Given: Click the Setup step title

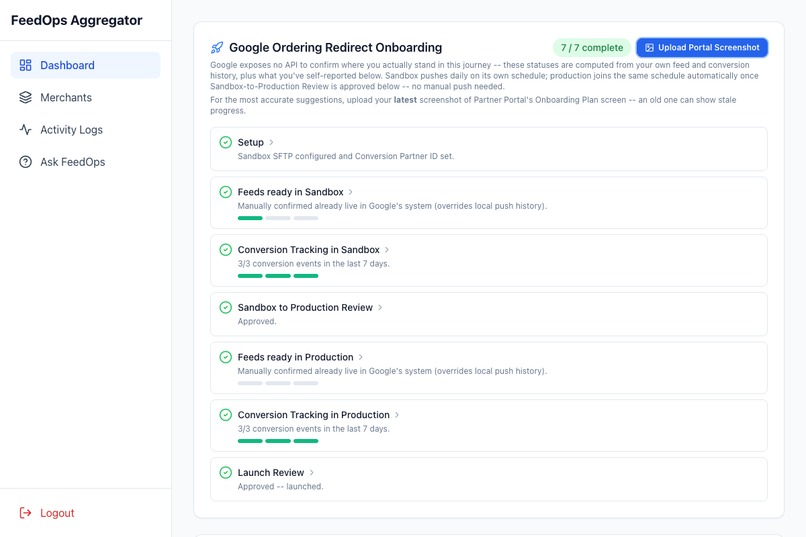Looking at the screenshot, I should coord(250,142).
